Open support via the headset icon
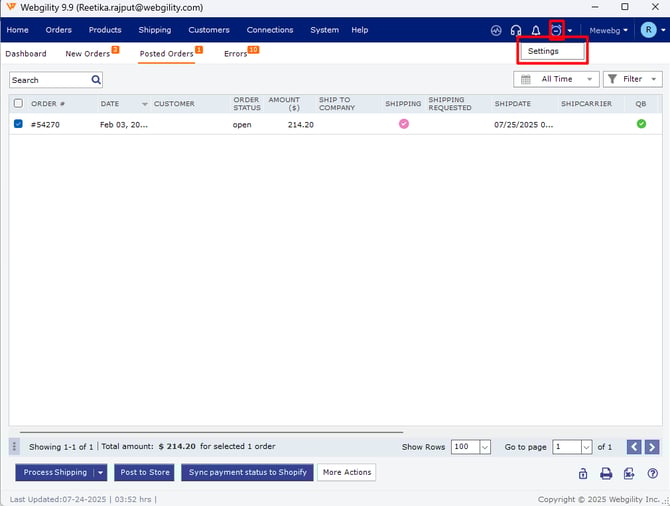 click(x=516, y=31)
